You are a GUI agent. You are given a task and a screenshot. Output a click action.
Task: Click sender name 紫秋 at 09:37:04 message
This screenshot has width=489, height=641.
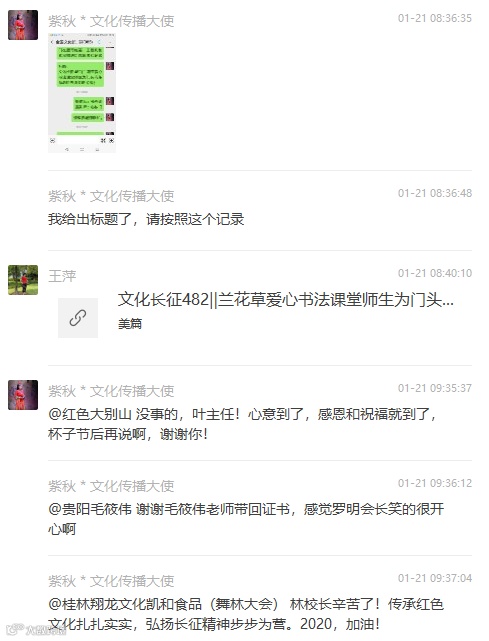point(111,581)
